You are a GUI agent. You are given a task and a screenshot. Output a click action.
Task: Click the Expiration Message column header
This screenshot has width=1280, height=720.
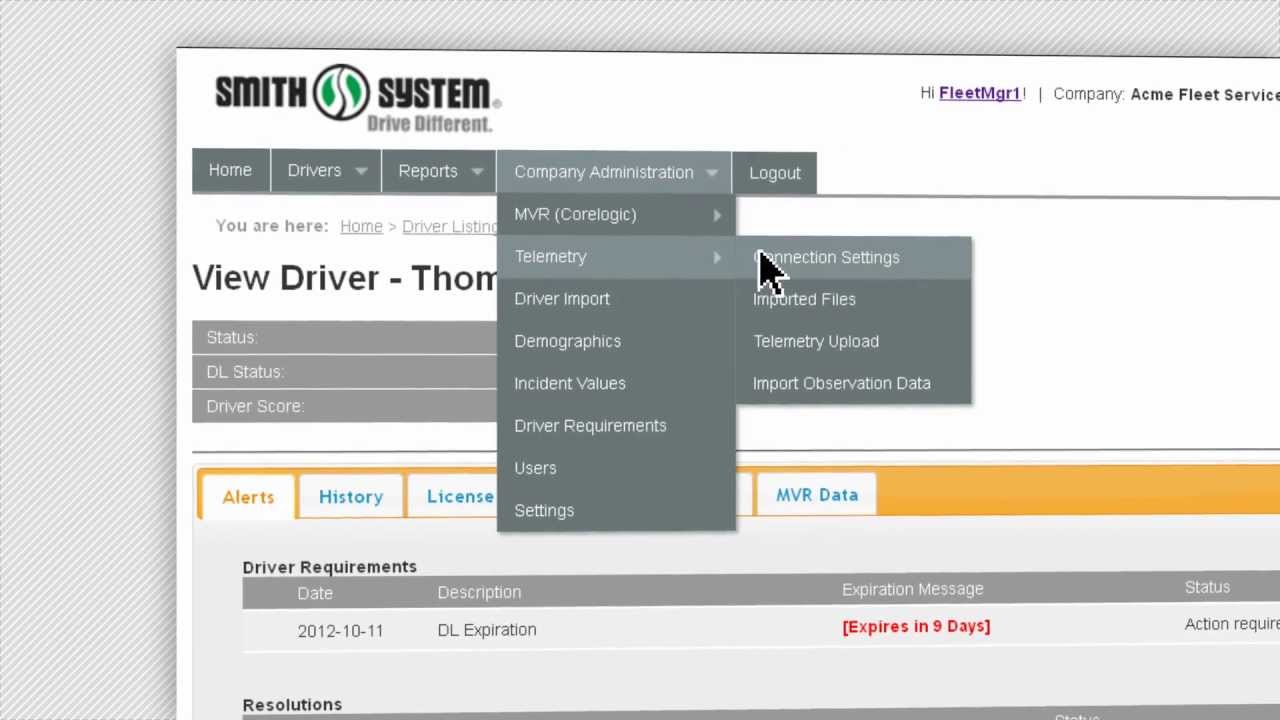coord(912,589)
